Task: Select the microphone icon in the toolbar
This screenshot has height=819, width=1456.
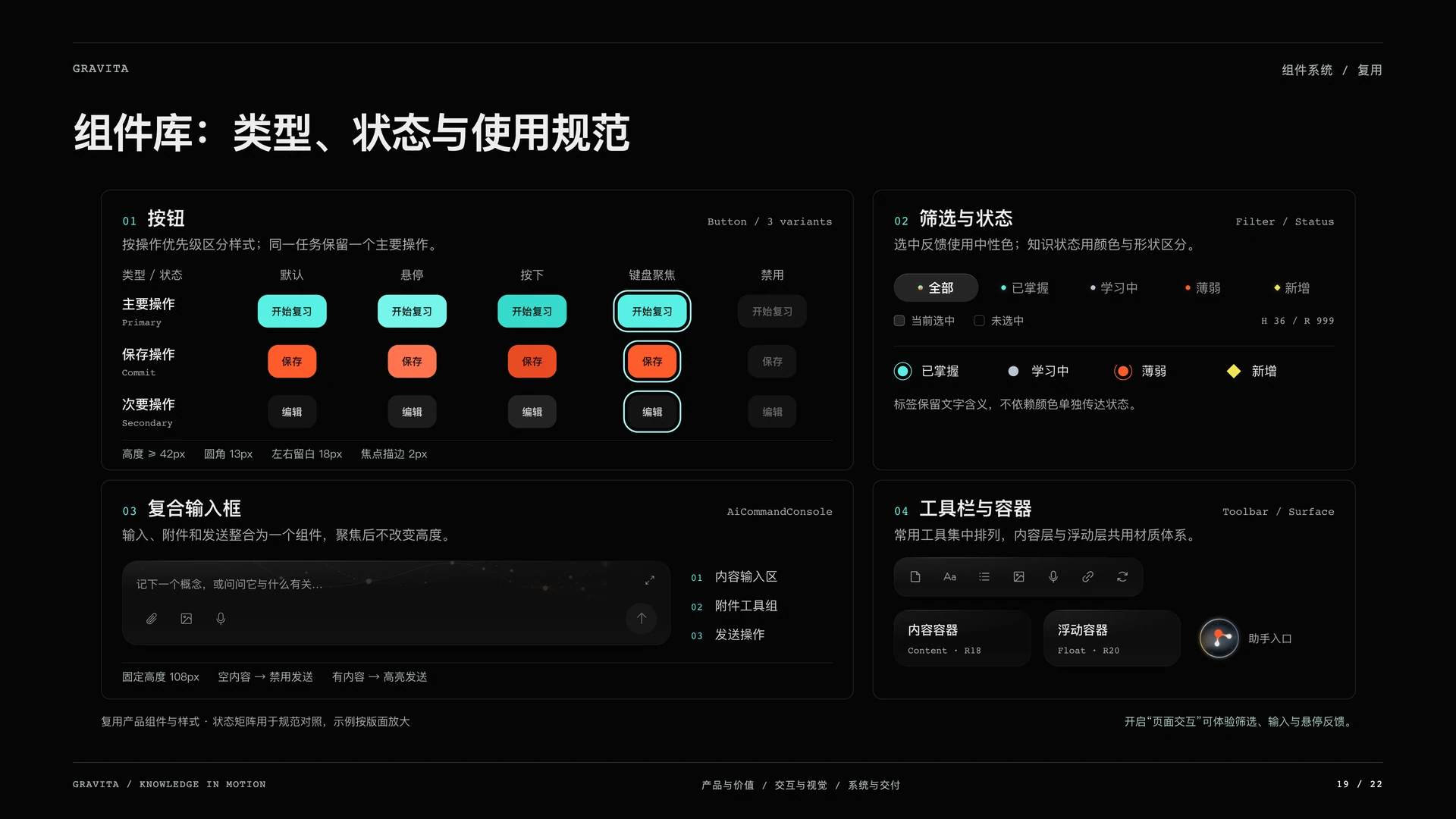Action: pyautogui.click(x=1053, y=577)
